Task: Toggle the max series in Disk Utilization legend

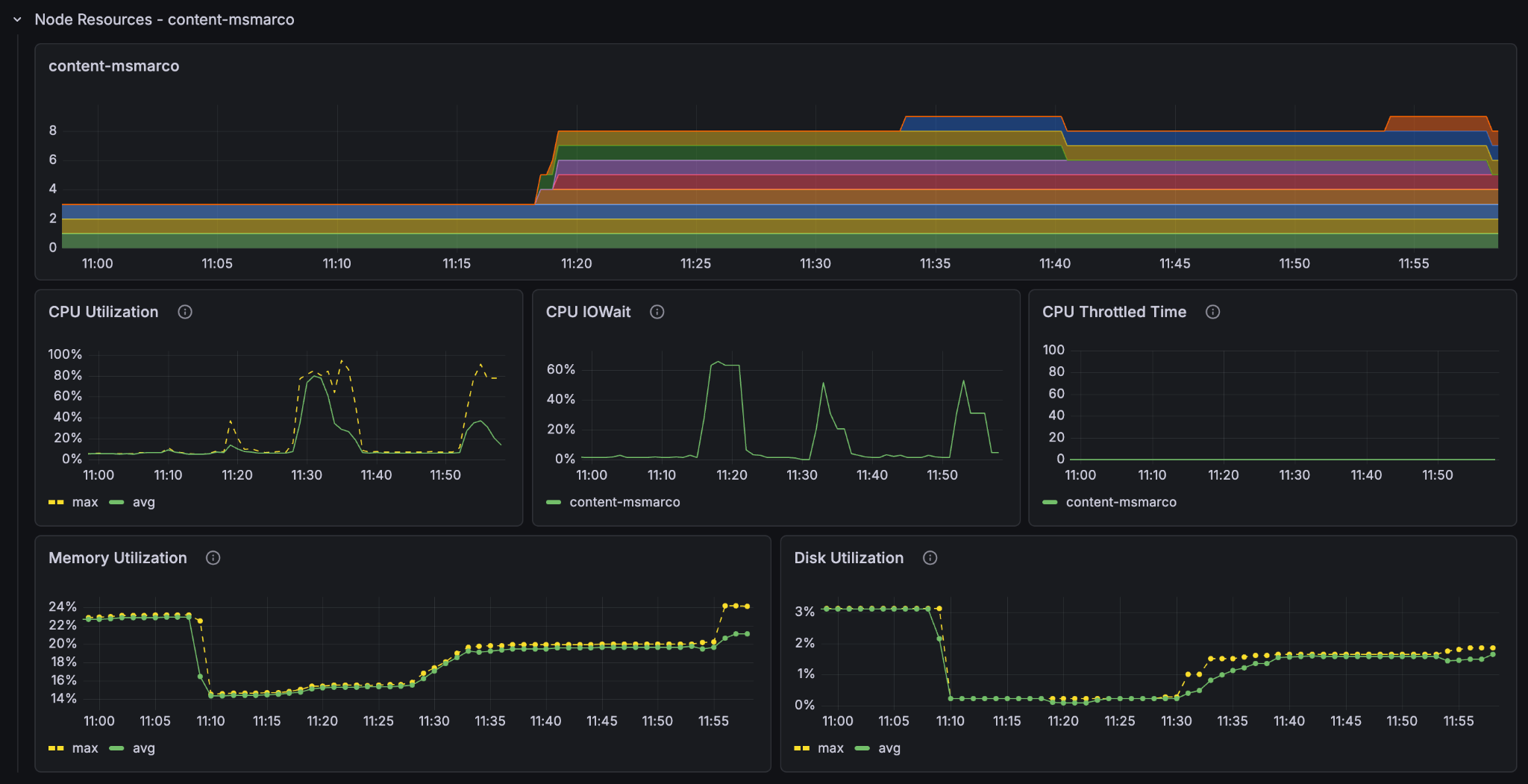Action: (830, 747)
